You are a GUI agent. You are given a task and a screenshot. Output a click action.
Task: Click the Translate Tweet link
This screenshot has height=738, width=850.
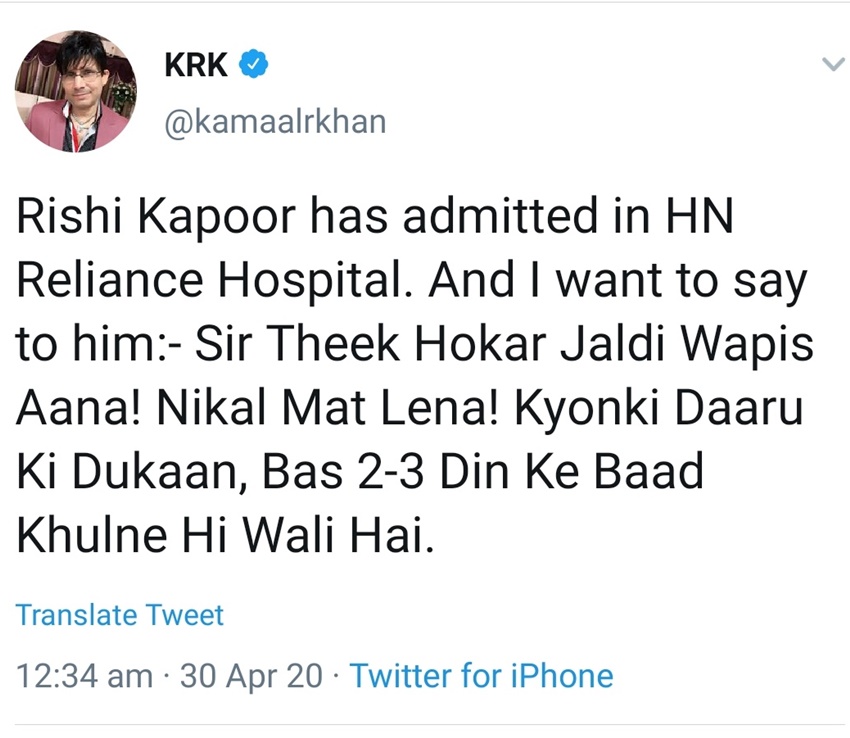click(x=120, y=614)
